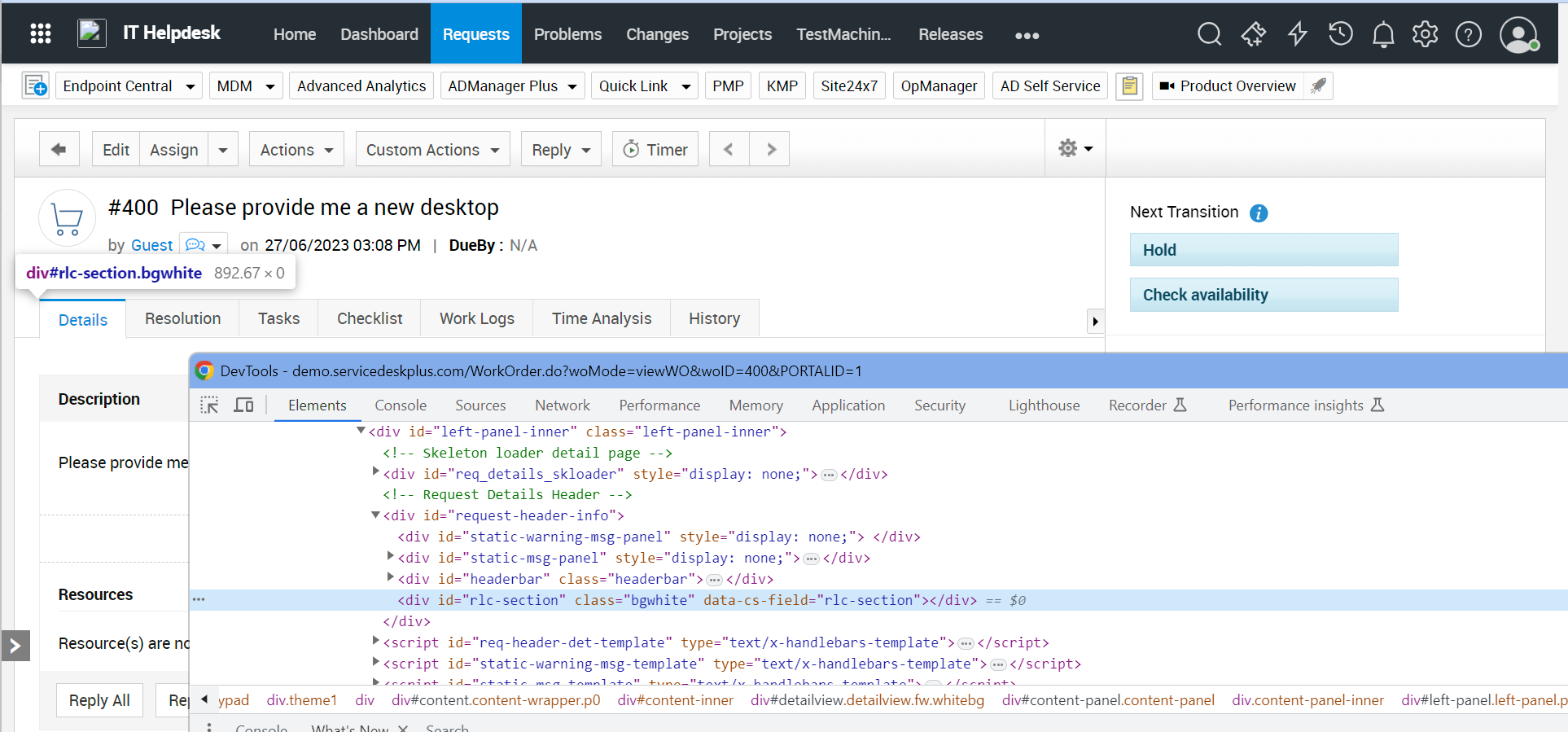Viewport: 1568px width, 732px height.
Task: Toggle the DevTools inspect element tool
Action: (x=209, y=405)
